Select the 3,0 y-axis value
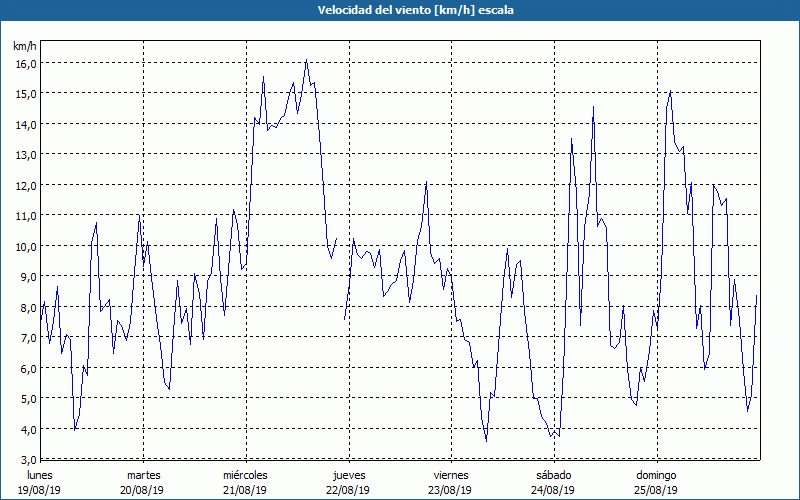Image resolution: width=800 pixels, height=500 pixels. click(x=28, y=459)
